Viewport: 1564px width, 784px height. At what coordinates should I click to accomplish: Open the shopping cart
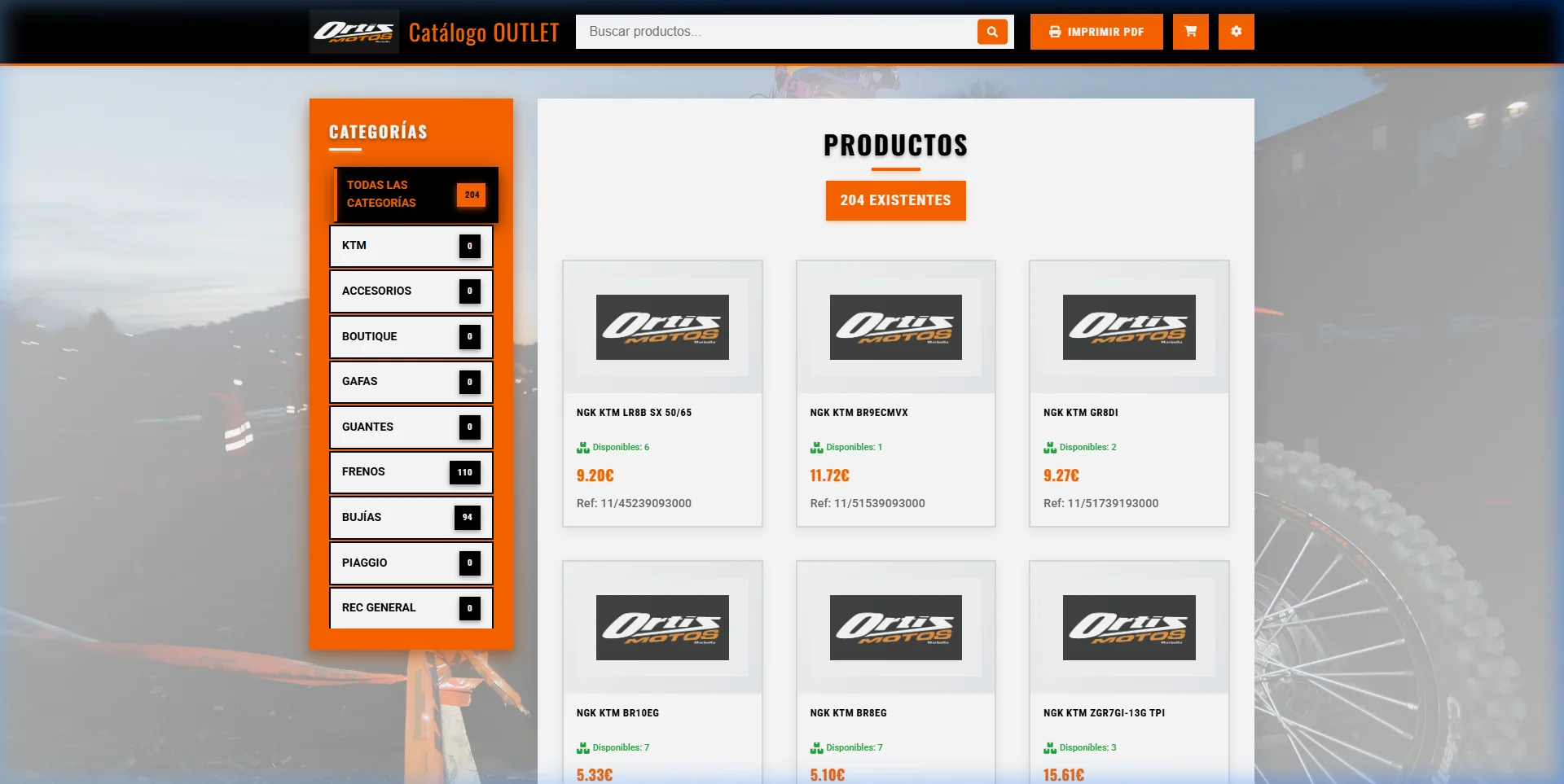(1191, 32)
